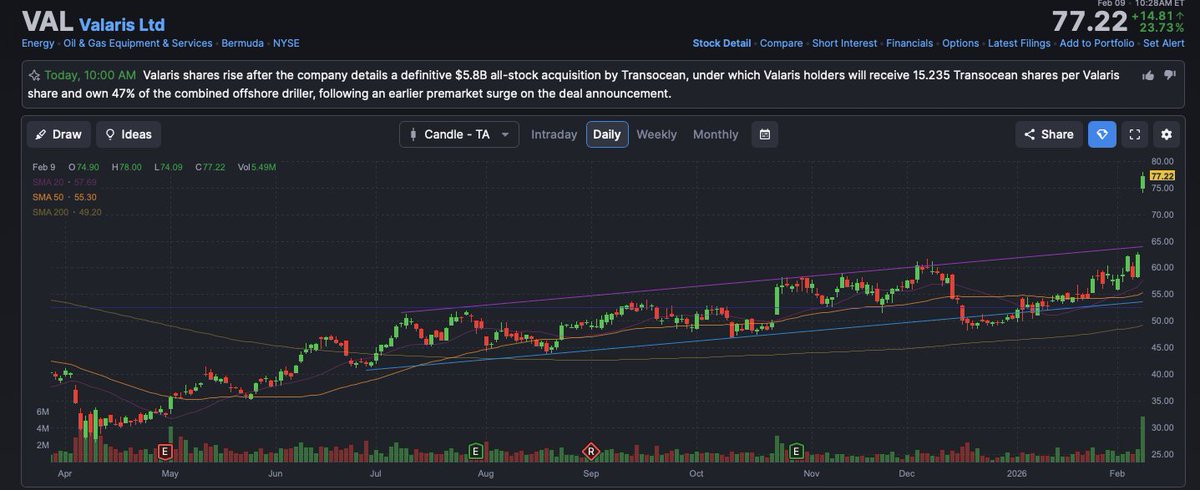
Task: Click the August earnings E marker
Action: (x=476, y=452)
